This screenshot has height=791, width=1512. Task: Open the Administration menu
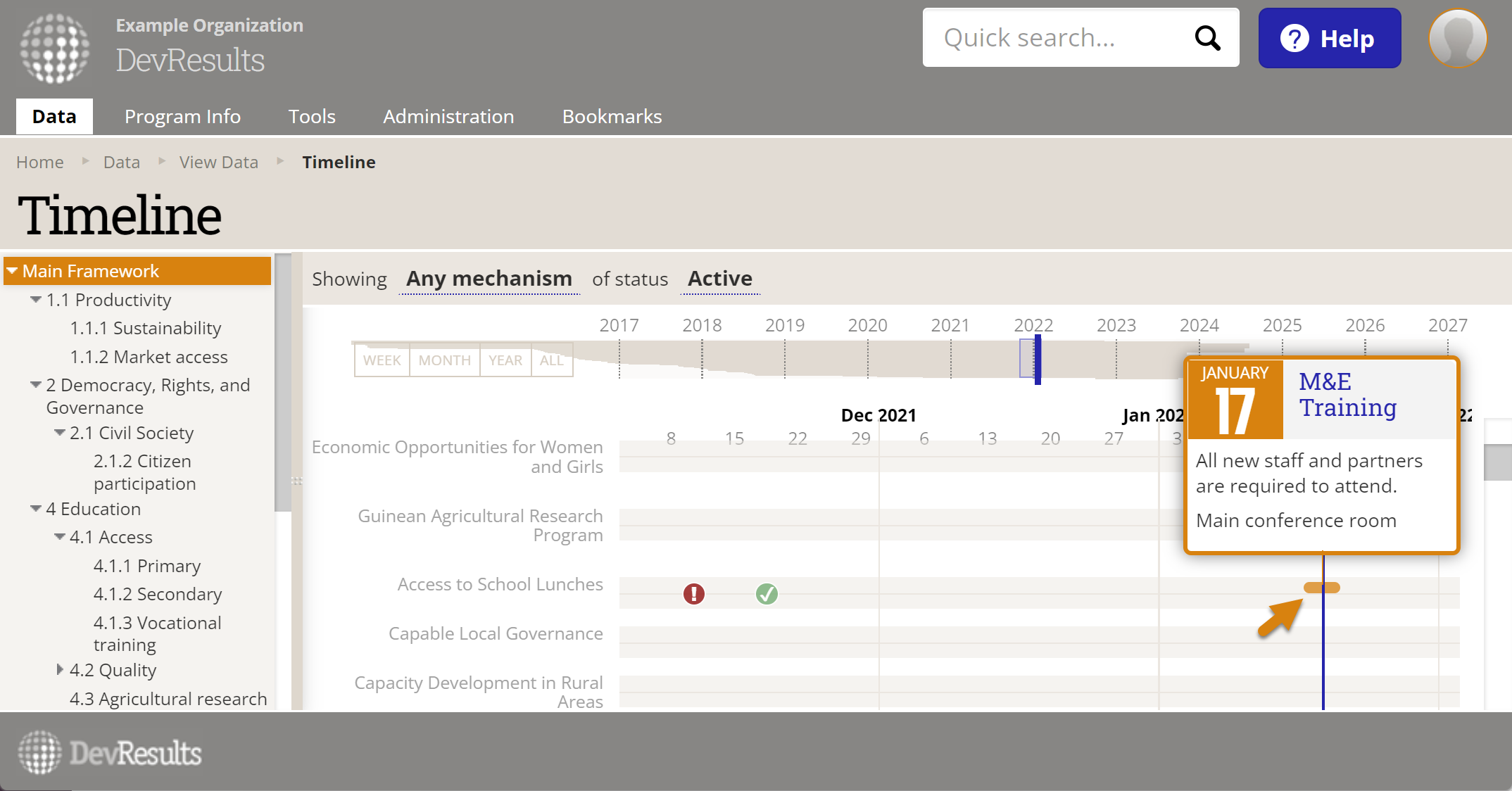448,117
